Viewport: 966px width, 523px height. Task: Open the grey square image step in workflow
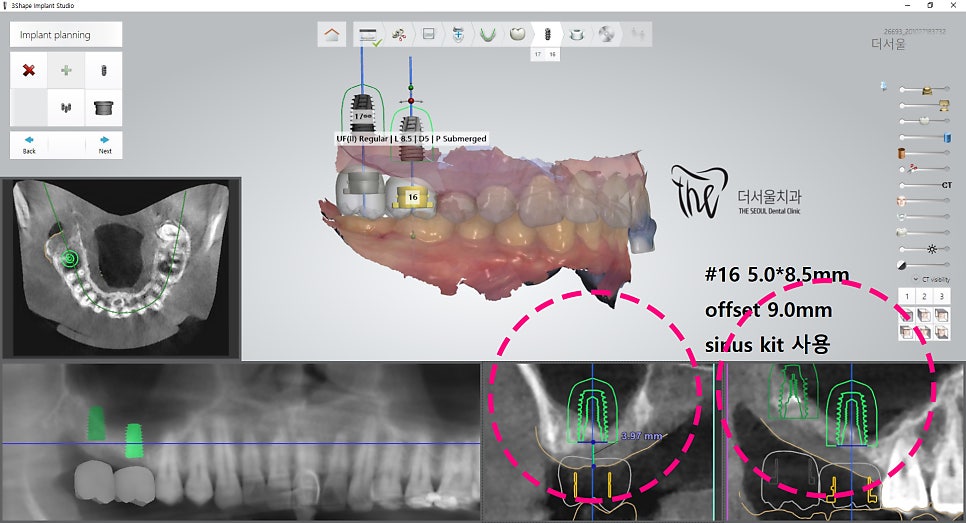click(429, 34)
